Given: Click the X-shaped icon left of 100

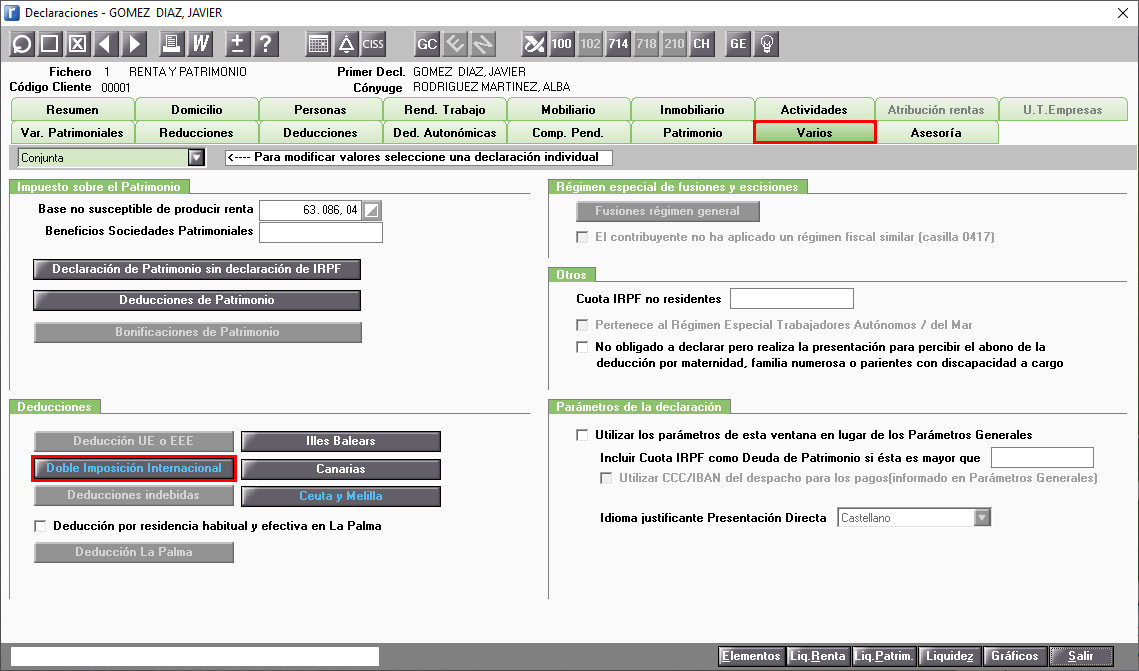Looking at the screenshot, I should pos(534,44).
